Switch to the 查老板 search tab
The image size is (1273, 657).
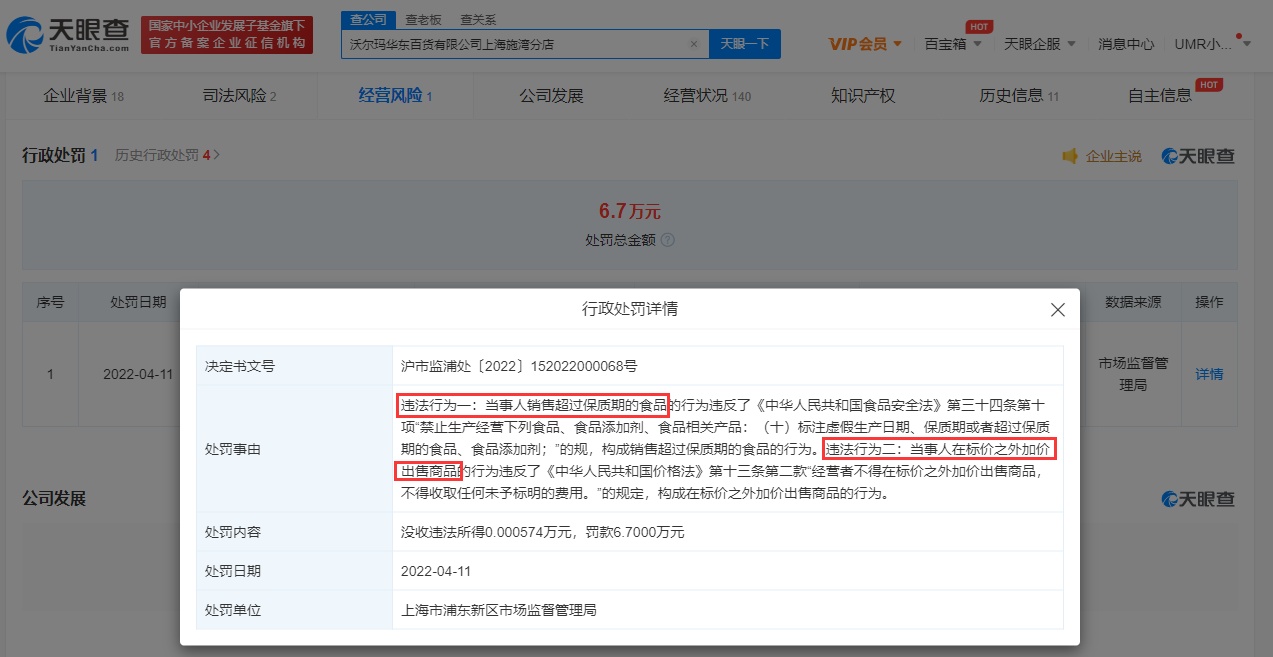425,19
